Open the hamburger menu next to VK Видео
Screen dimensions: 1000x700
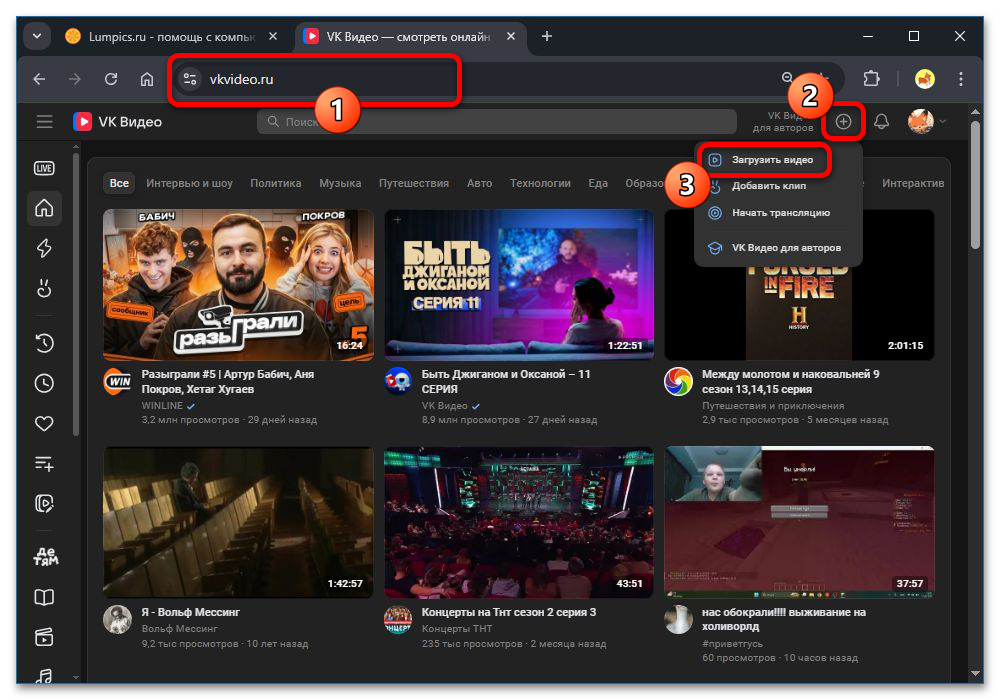[44, 121]
